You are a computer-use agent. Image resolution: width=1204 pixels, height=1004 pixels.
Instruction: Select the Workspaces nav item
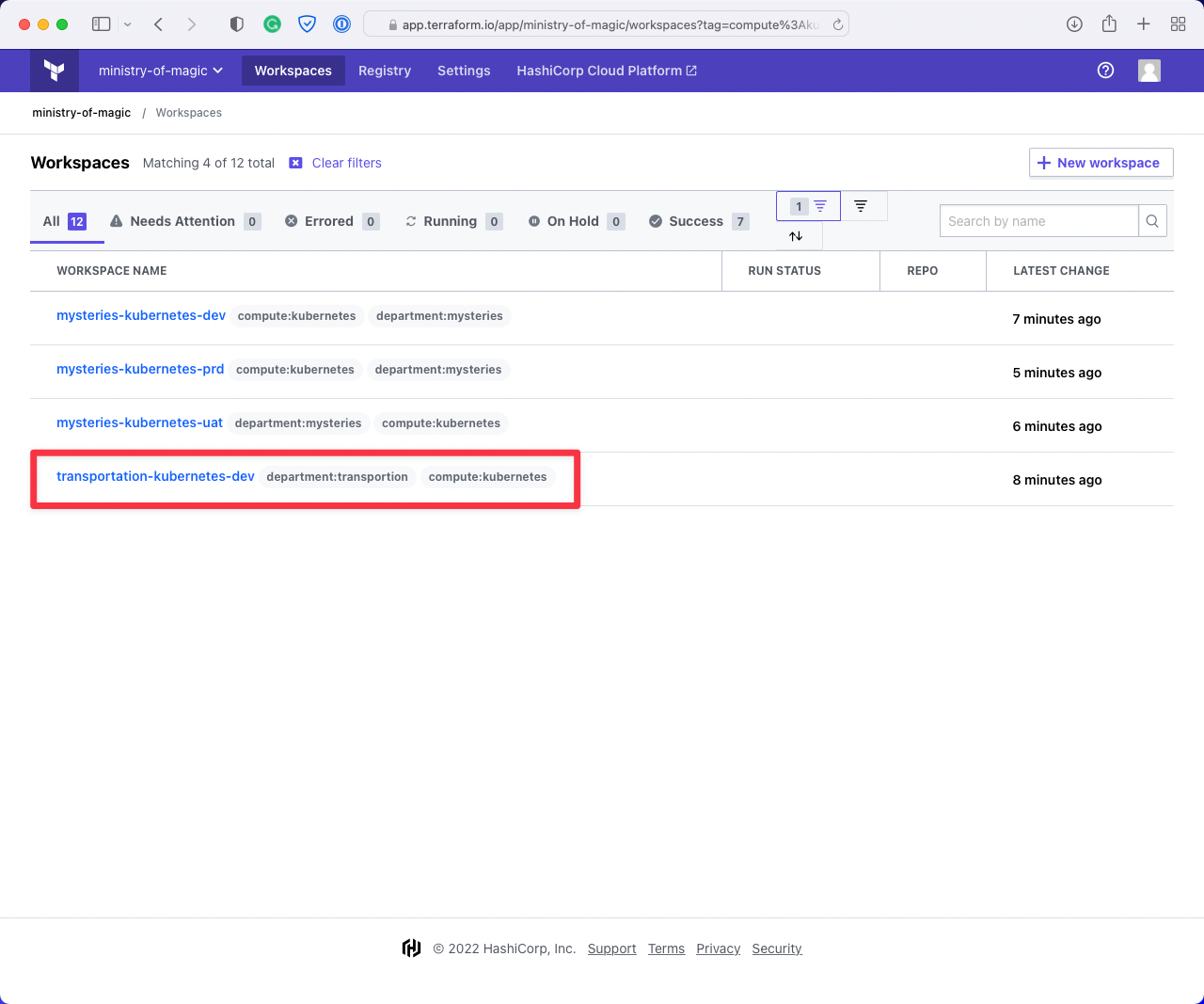point(293,71)
